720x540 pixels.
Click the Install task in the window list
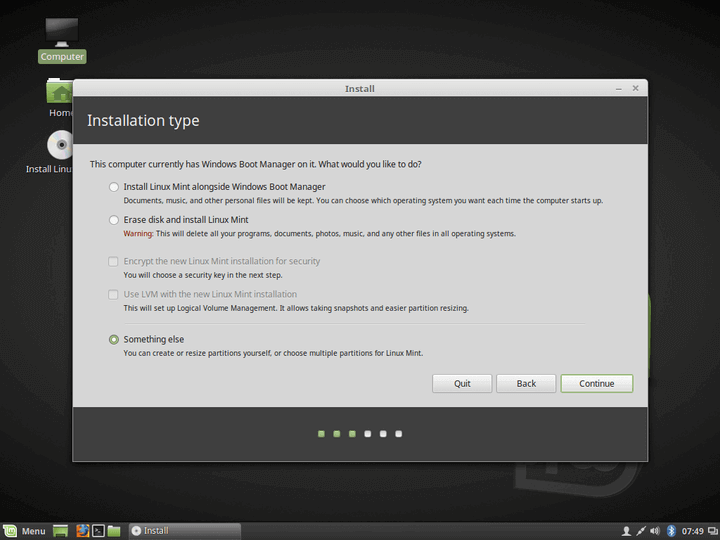coord(185,531)
